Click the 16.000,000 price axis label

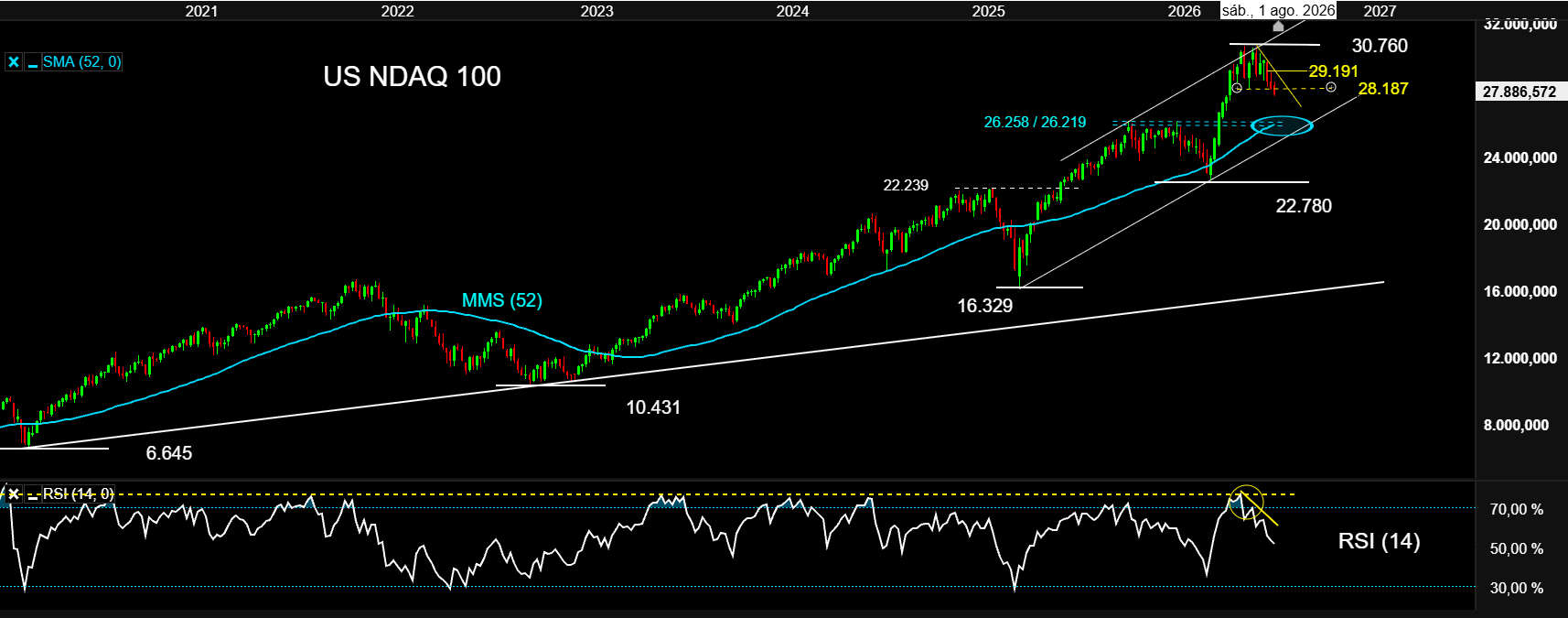[x=1520, y=291]
